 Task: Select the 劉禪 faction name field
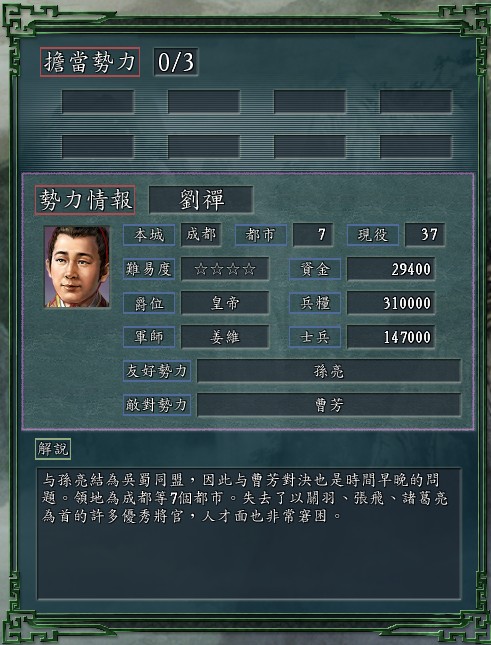[201, 200]
